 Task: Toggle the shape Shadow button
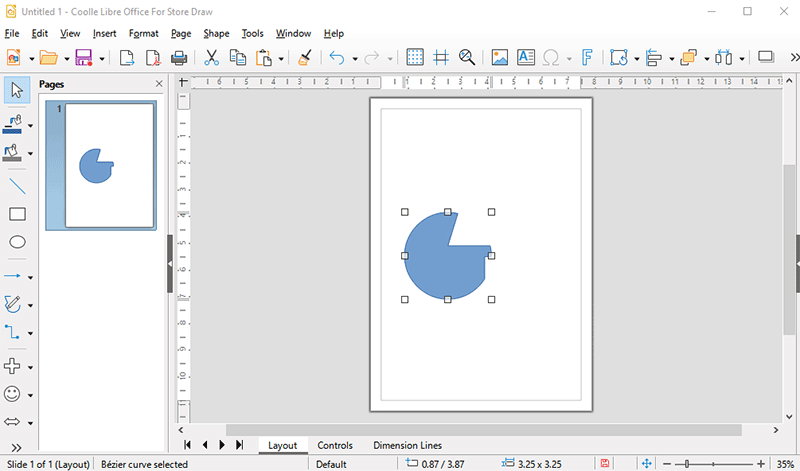766,58
